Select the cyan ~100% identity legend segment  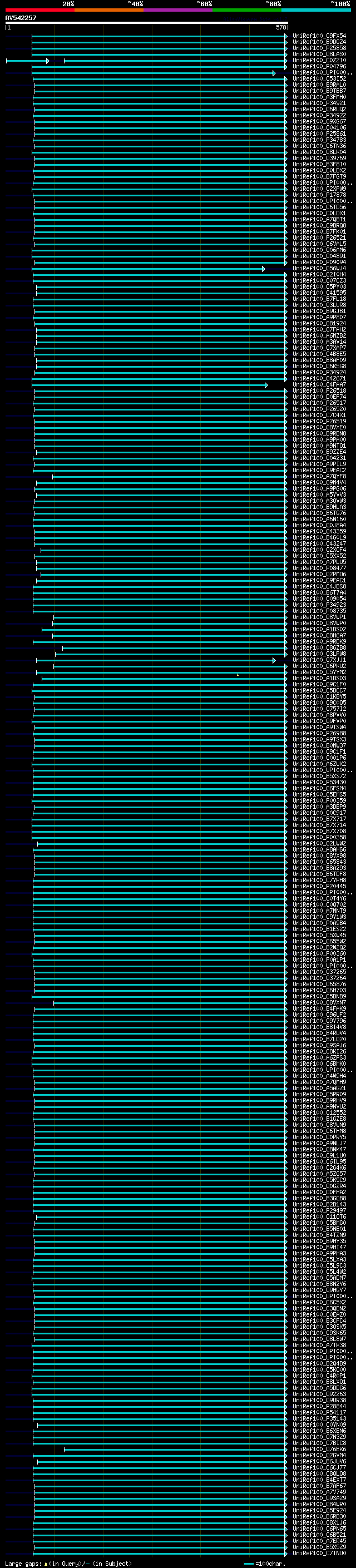(316, 10)
